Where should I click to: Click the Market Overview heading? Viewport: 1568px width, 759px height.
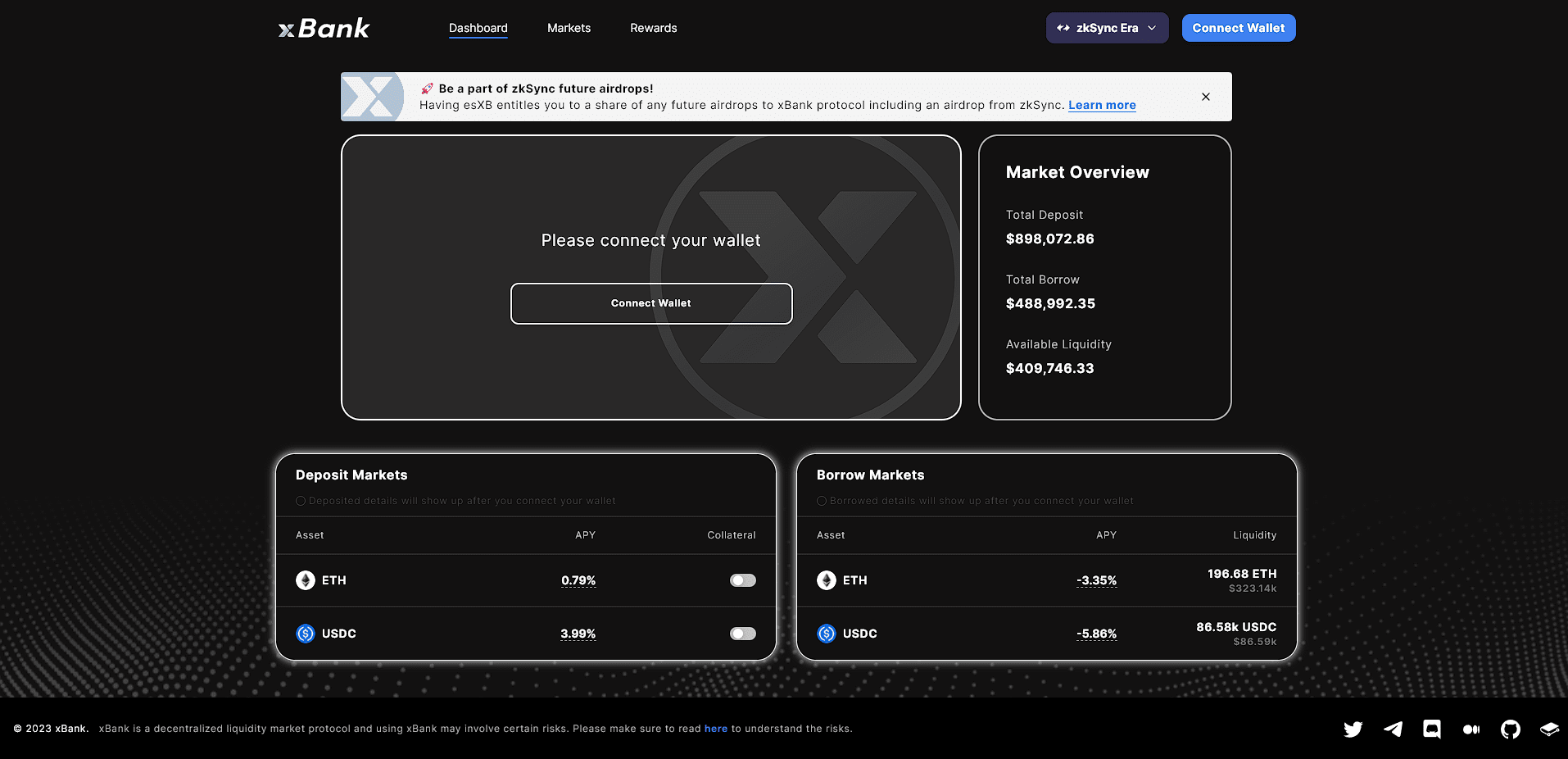pyautogui.click(x=1077, y=172)
